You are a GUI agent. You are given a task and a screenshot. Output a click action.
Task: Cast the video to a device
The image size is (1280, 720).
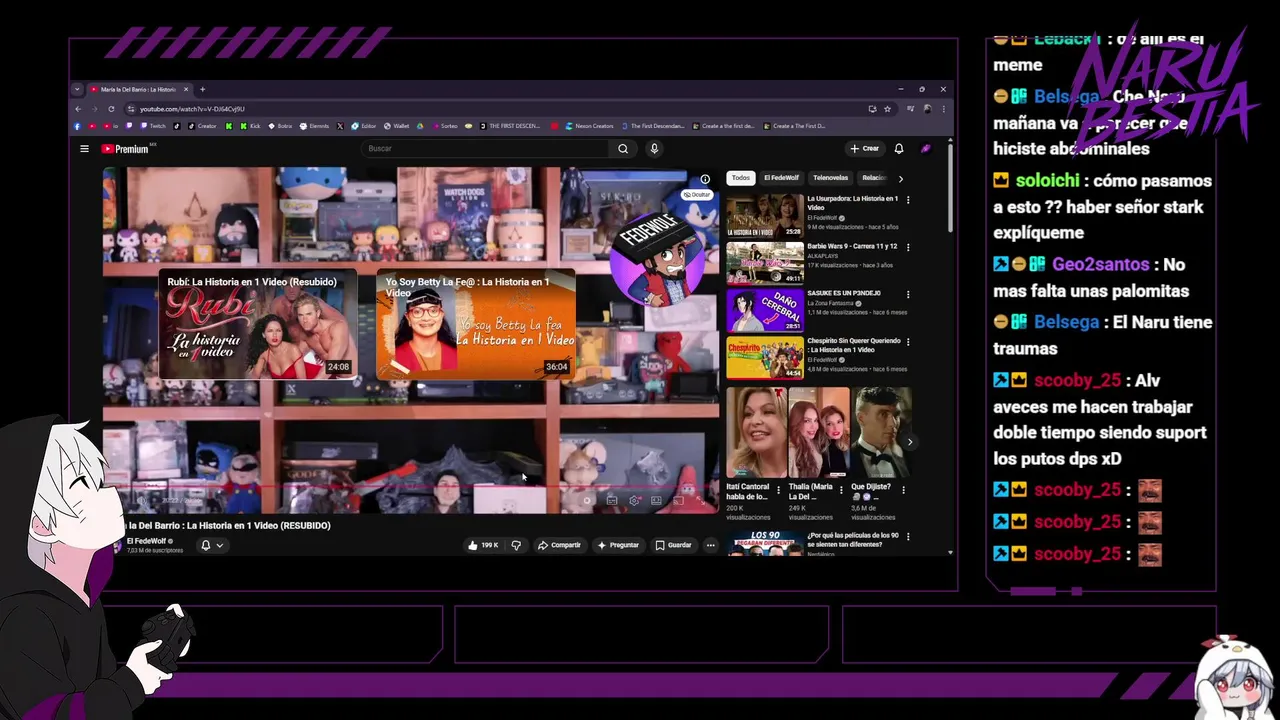click(678, 500)
